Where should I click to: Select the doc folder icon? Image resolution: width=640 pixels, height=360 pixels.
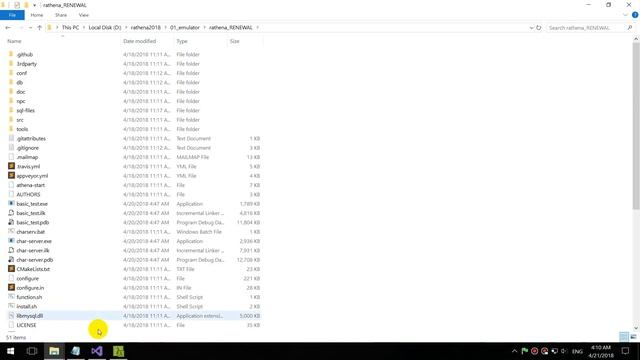click(11, 92)
